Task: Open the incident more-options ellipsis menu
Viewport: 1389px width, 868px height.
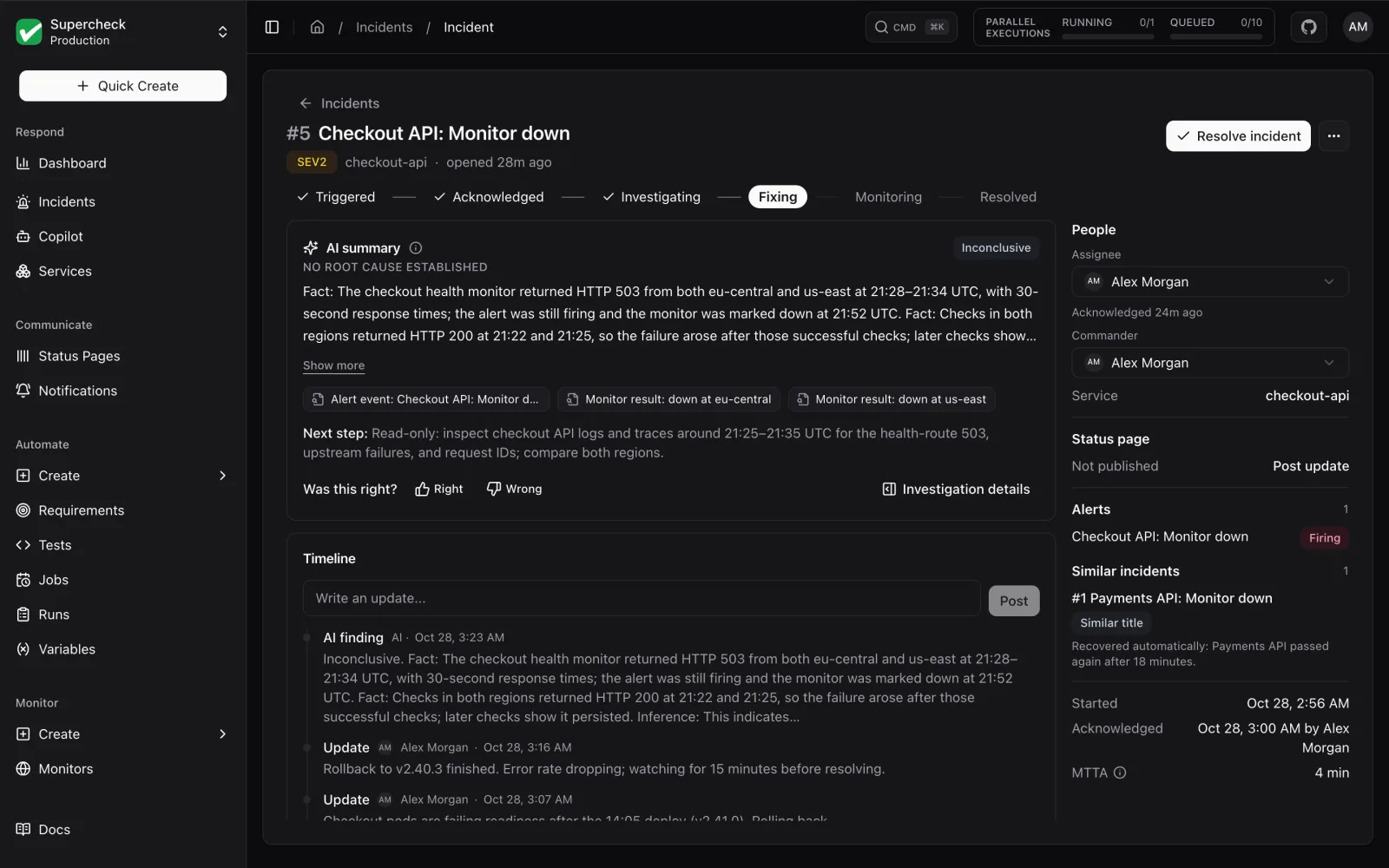Action: coord(1333,136)
